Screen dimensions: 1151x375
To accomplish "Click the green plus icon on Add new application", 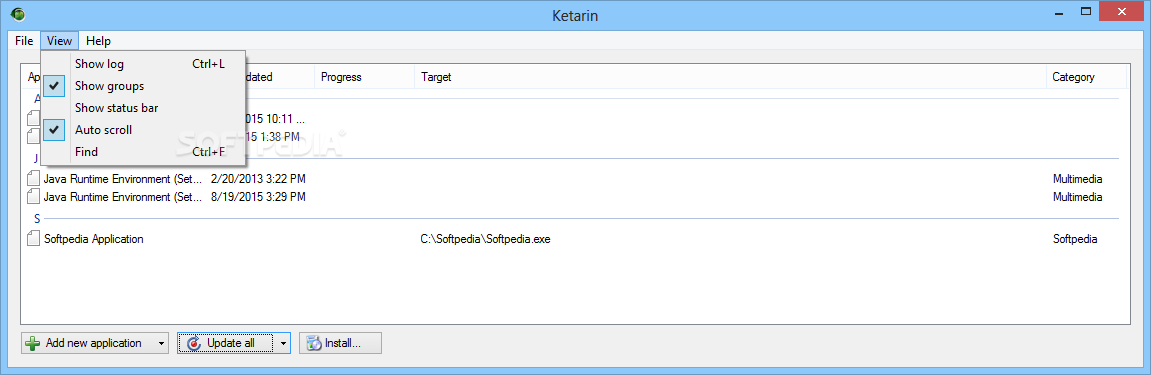I will pos(33,343).
